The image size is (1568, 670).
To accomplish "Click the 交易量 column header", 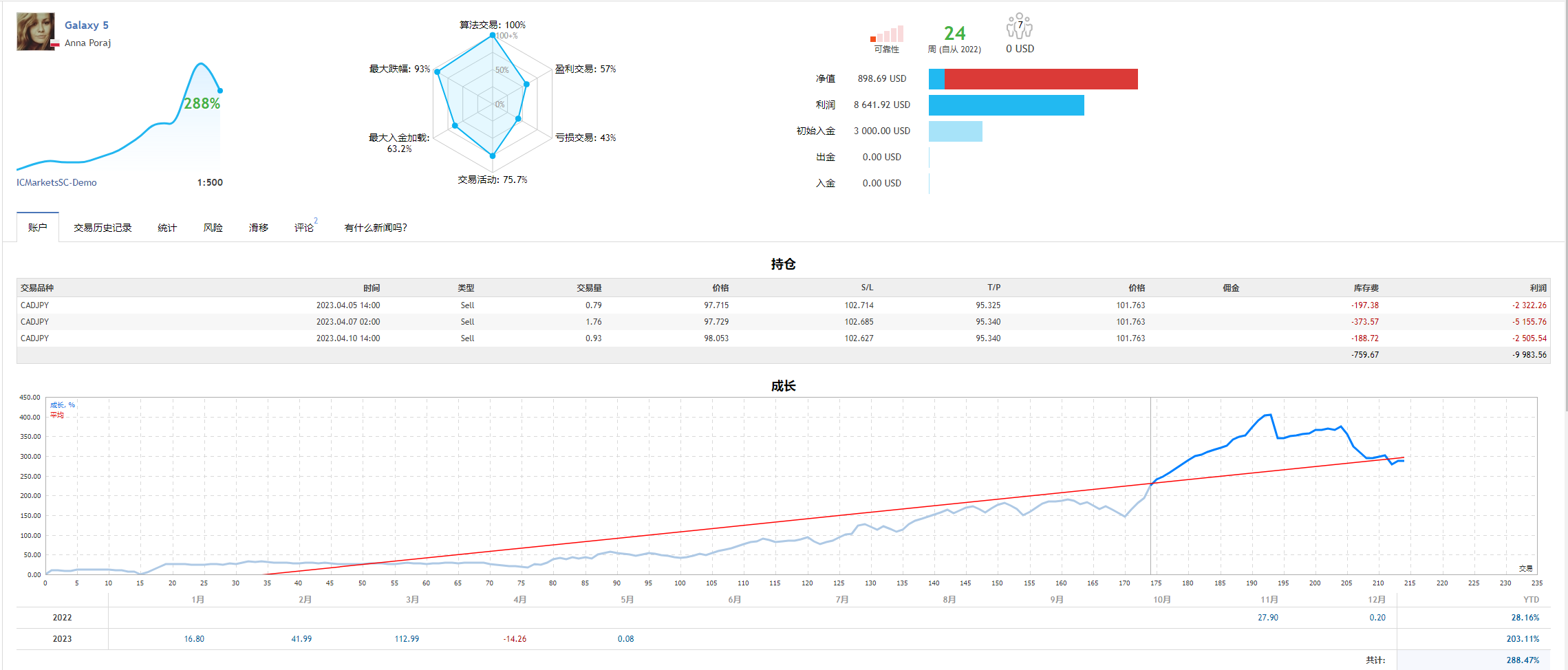I will click(590, 288).
